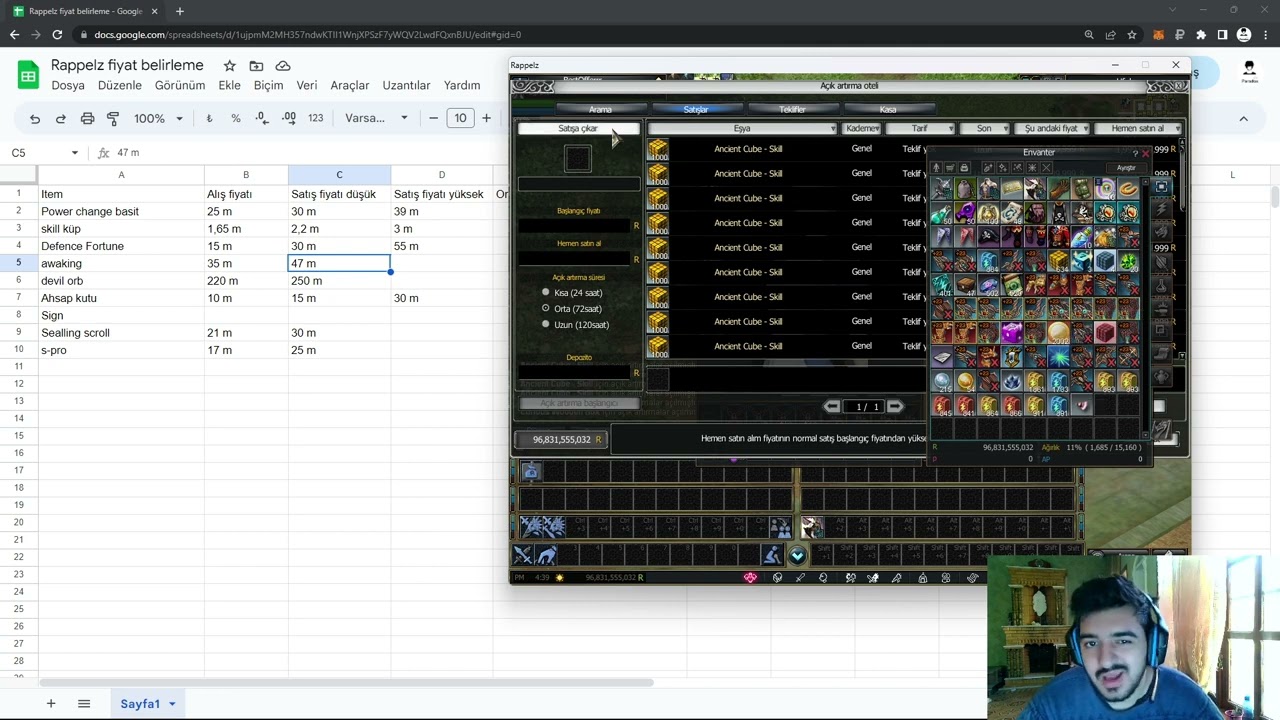
Task: Increase decimal places in the Sheets toolbar
Action: pyautogui.click(x=288, y=118)
